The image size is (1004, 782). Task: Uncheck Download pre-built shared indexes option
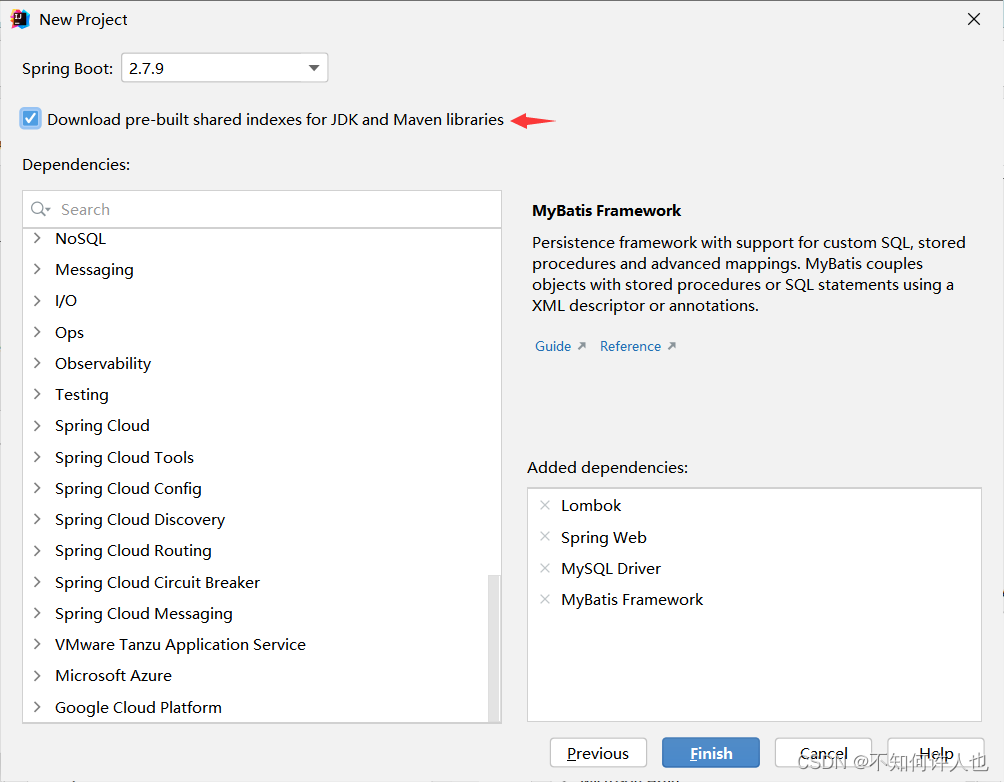31,118
